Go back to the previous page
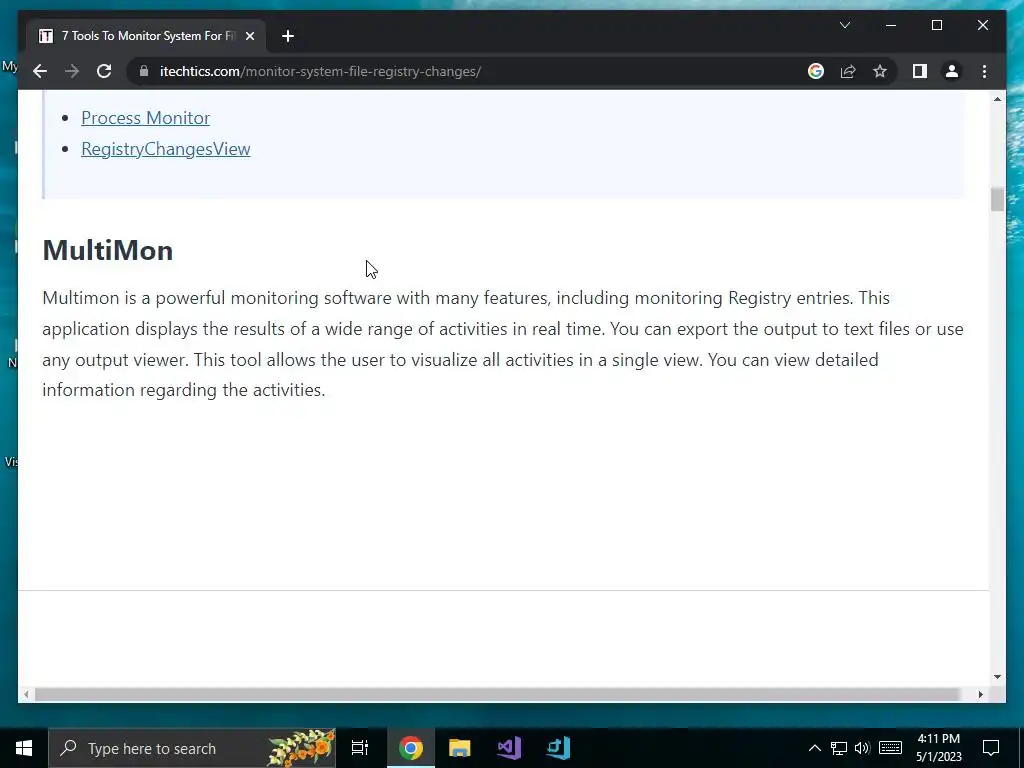Image resolution: width=1024 pixels, height=768 pixels. [x=40, y=71]
